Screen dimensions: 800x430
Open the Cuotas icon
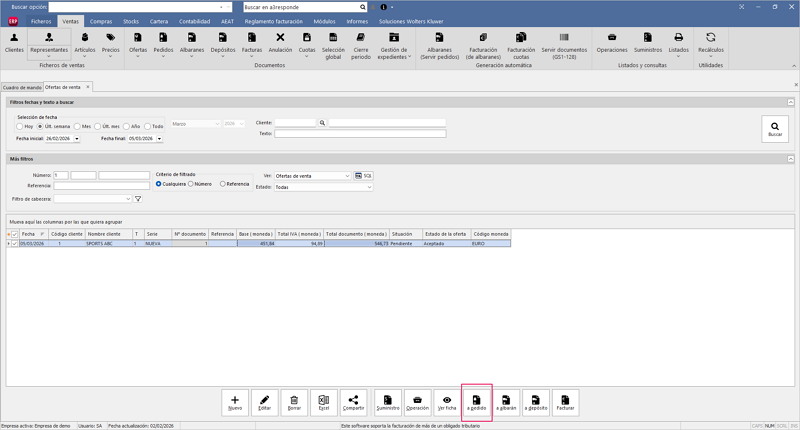pyautogui.click(x=307, y=43)
